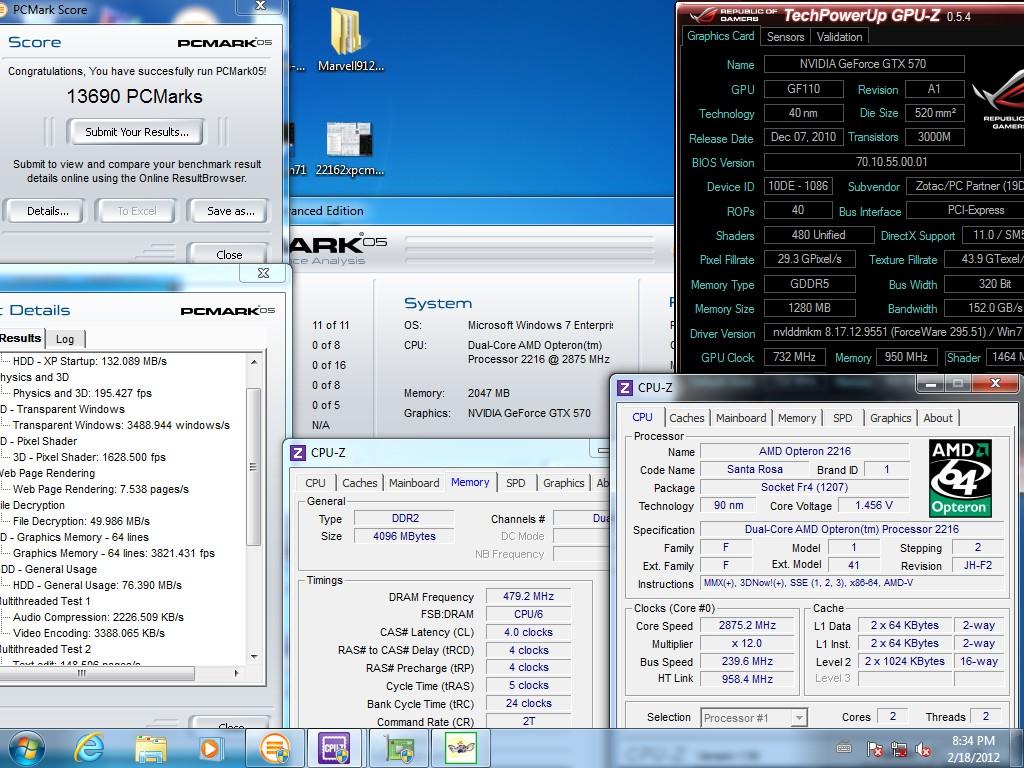The width and height of the screenshot is (1024, 768).
Task: Open Caches tab in CPU-Z memory window
Action: click(359, 483)
